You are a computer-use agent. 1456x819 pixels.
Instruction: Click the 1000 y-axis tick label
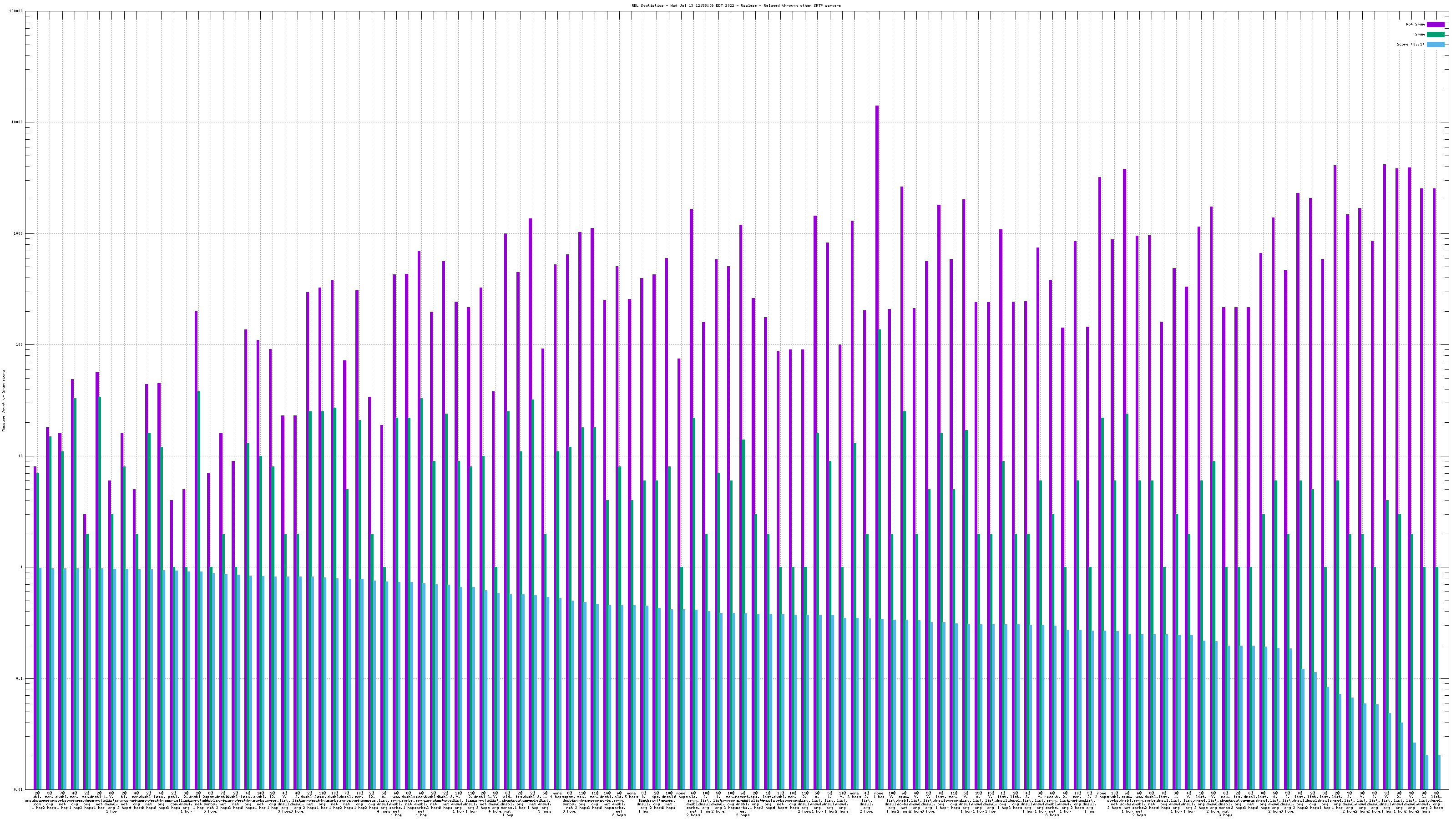(x=19, y=234)
